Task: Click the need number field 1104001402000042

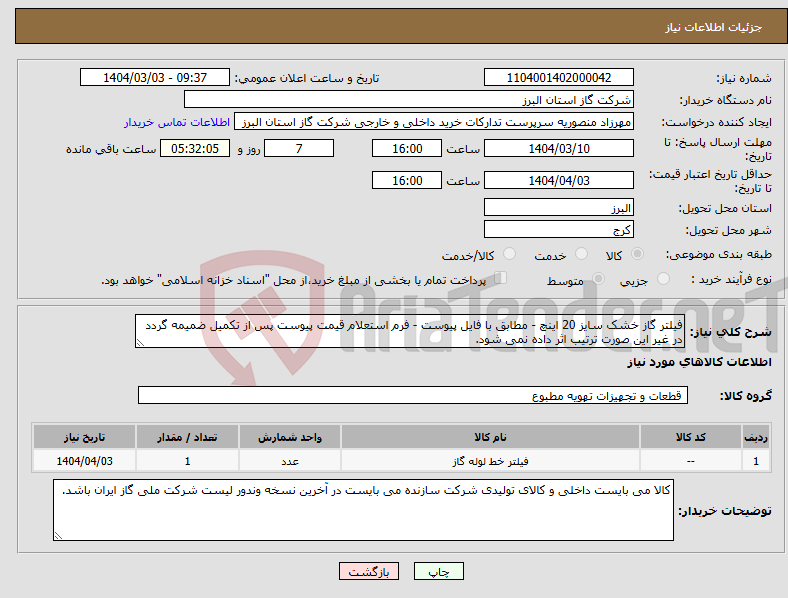Action: (x=558, y=77)
